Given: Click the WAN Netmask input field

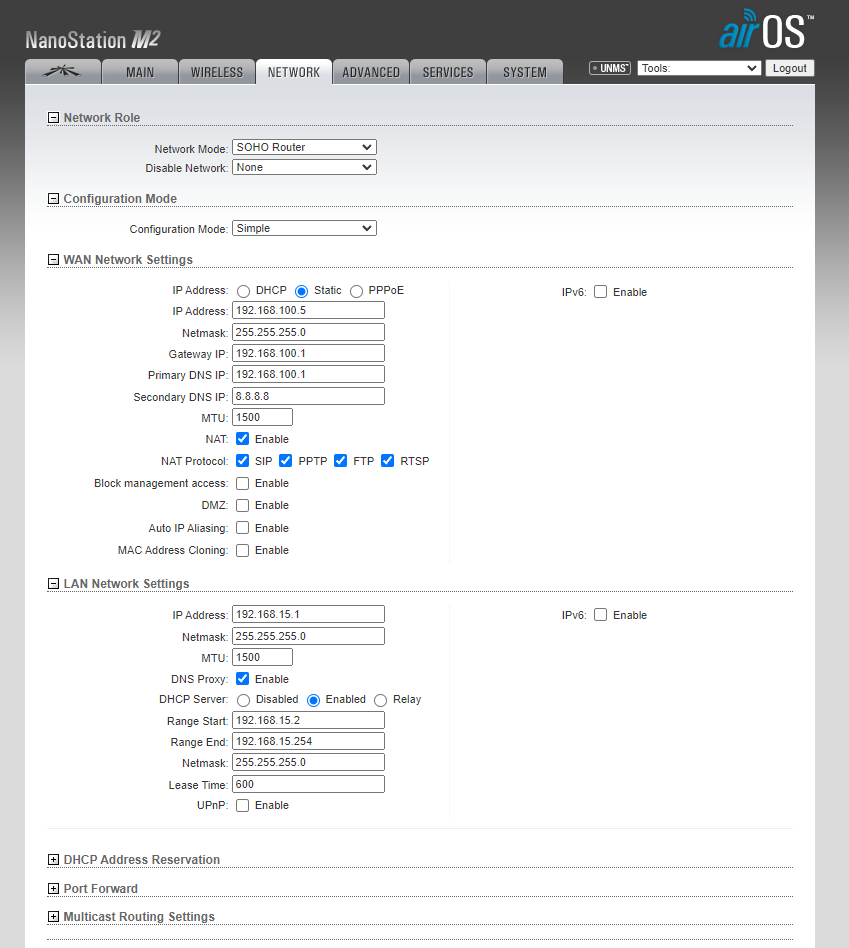Looking at the screenshot, I should (x=308, y=332).
